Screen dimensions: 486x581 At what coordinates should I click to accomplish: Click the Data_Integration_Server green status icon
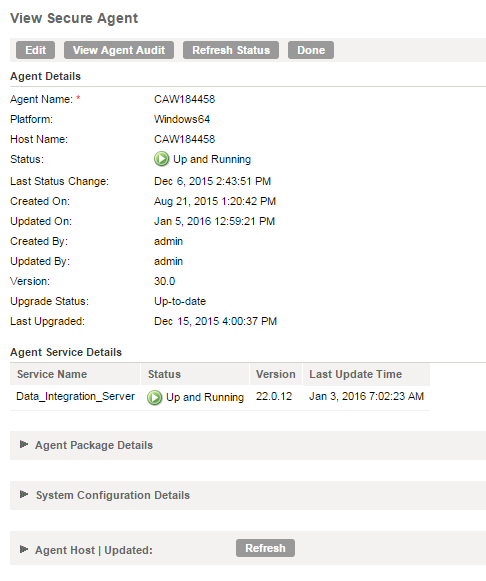coord(154,397)
